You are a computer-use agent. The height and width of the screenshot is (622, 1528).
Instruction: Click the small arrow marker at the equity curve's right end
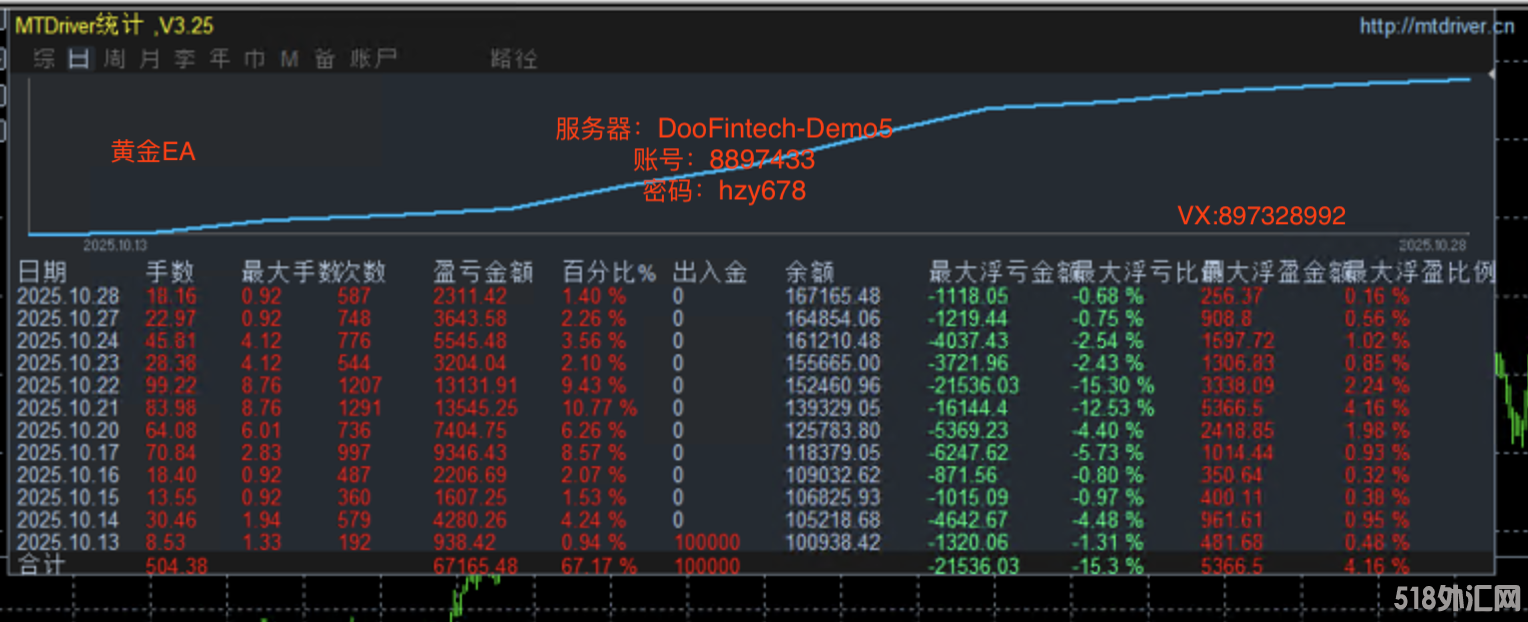(1491, 75)
